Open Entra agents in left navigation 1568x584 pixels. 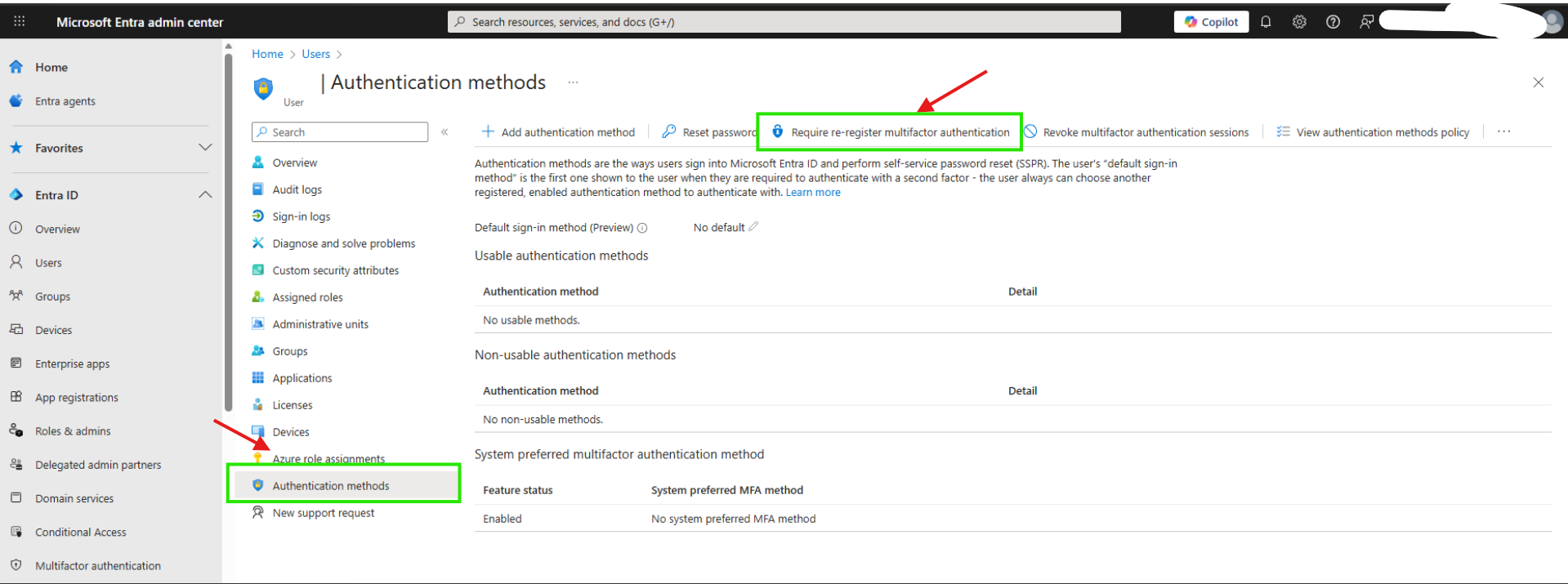pos(65,101)
